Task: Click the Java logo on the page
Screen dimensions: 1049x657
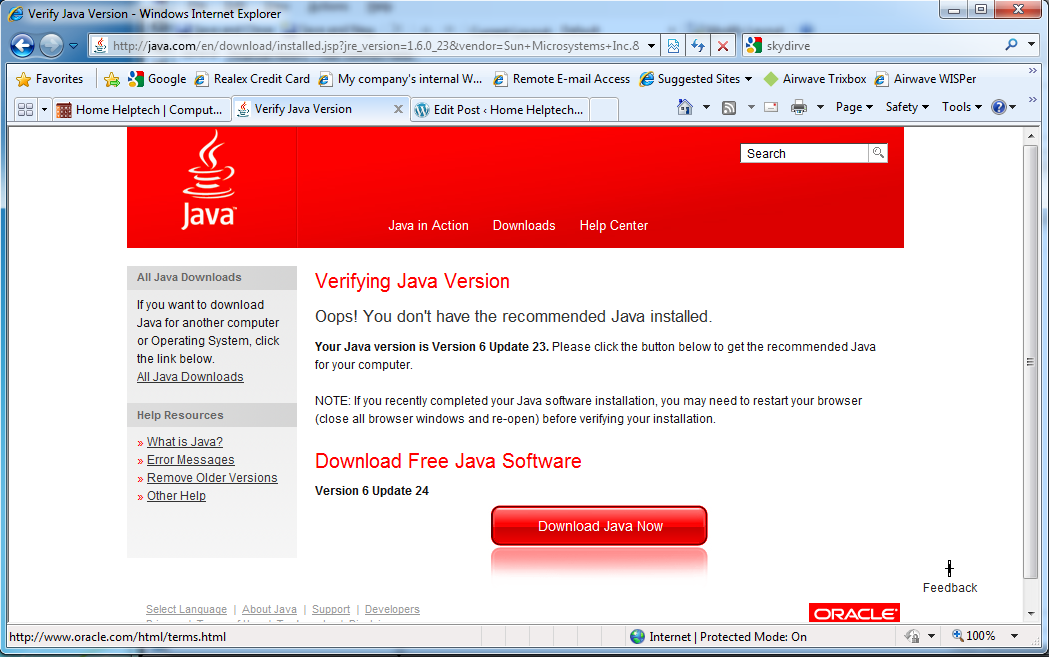Action: pyautogui.click(x=209, y=180)
